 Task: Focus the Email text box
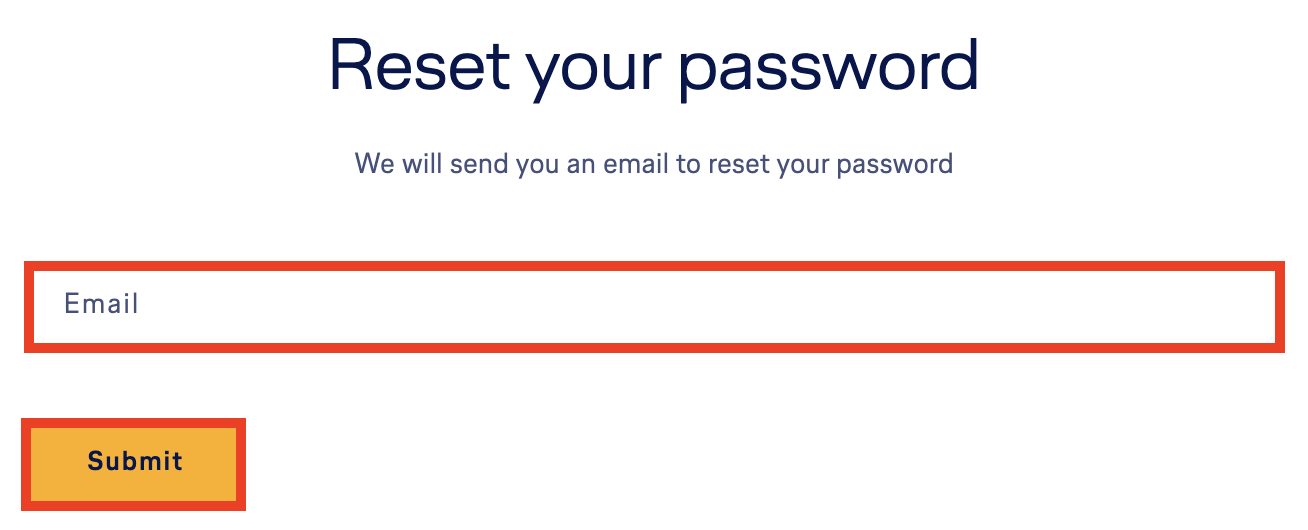point(654,306)
